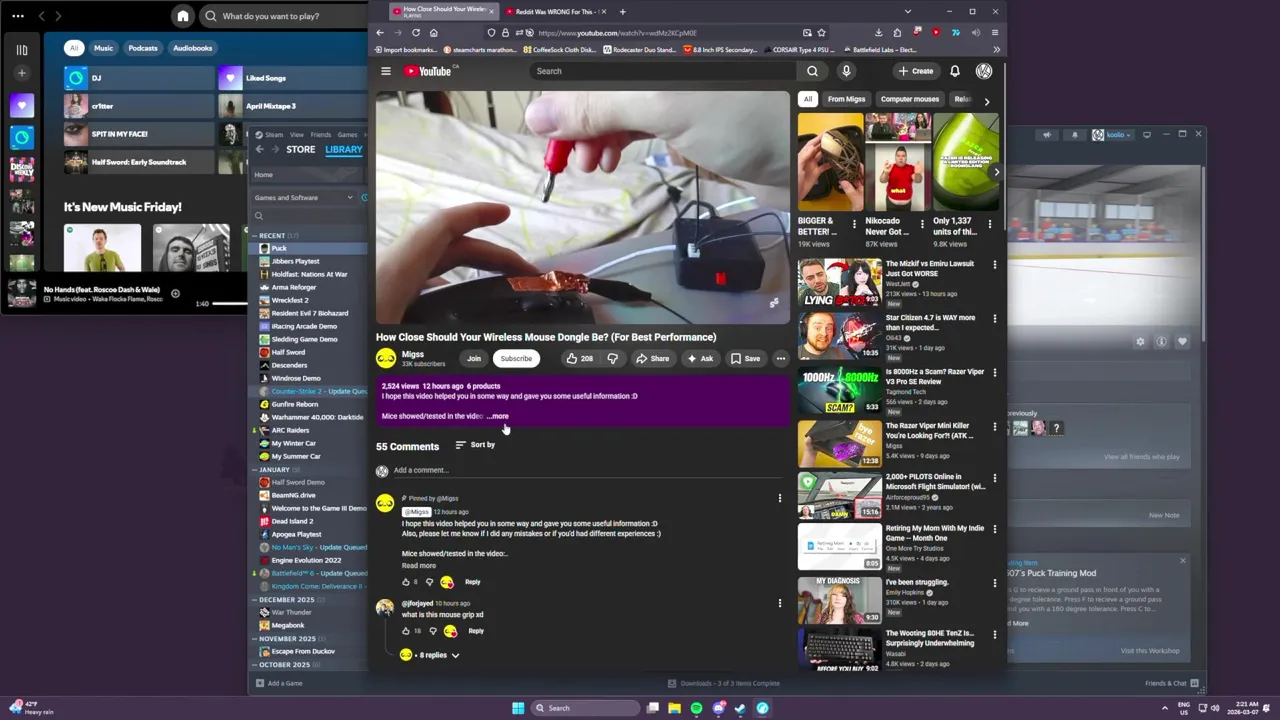Open File Explorer from taskbar
1280x720 pixels.
click(x=674, y=708)
